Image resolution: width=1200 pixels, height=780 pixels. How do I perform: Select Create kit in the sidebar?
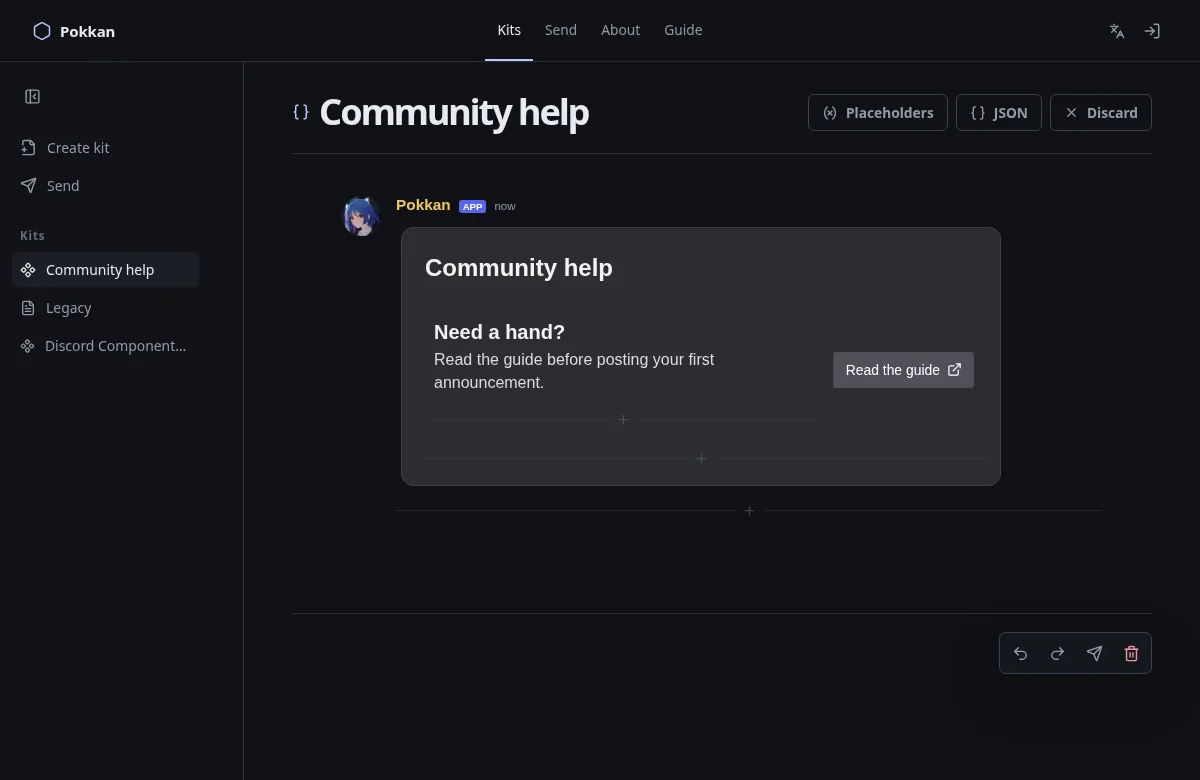pyautogui.click(x=106, y=148)
